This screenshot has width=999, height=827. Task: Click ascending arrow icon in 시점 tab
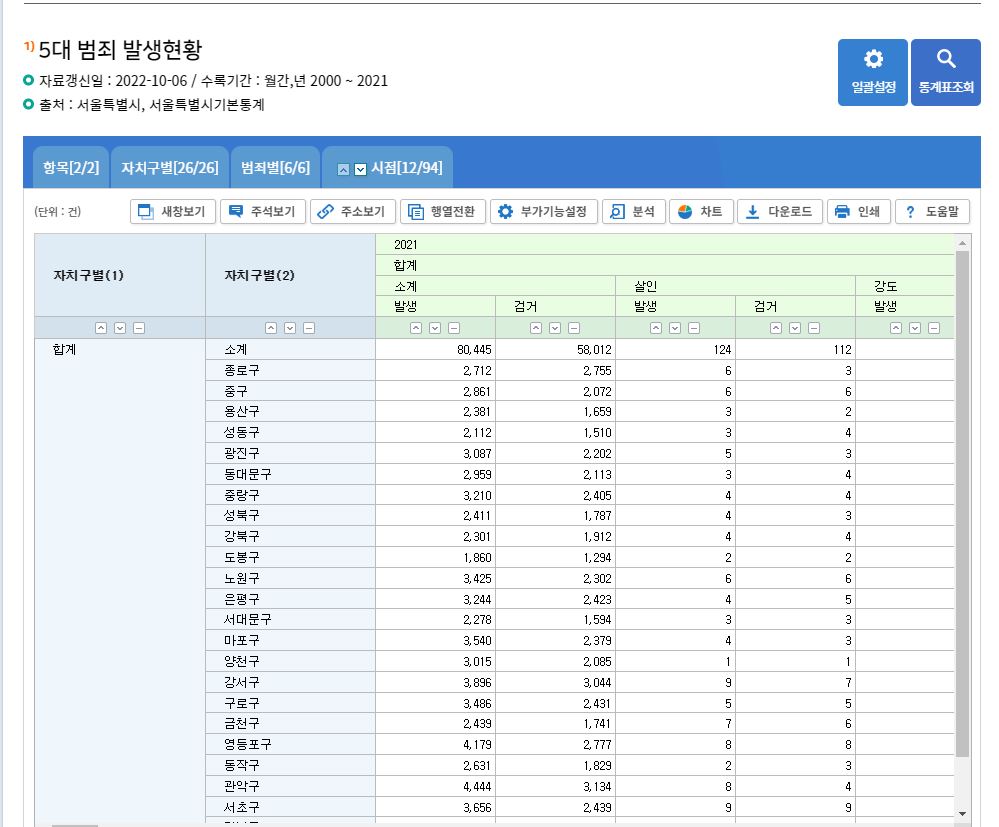tap(343, 169)
